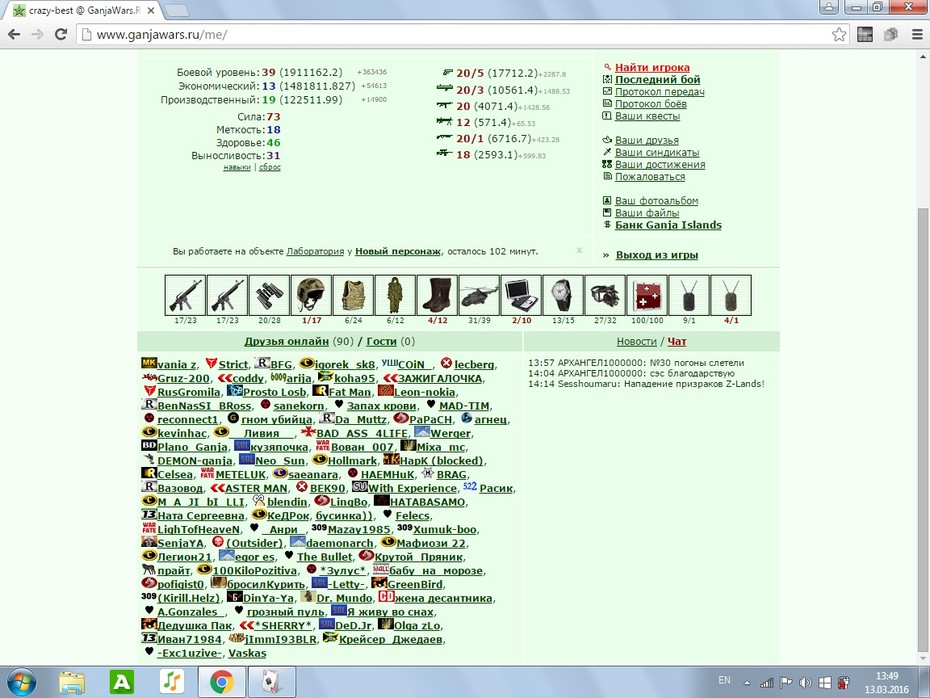Select the laptop item 2/10
This screenshot has width=930, height=698.
pos(521,295)
